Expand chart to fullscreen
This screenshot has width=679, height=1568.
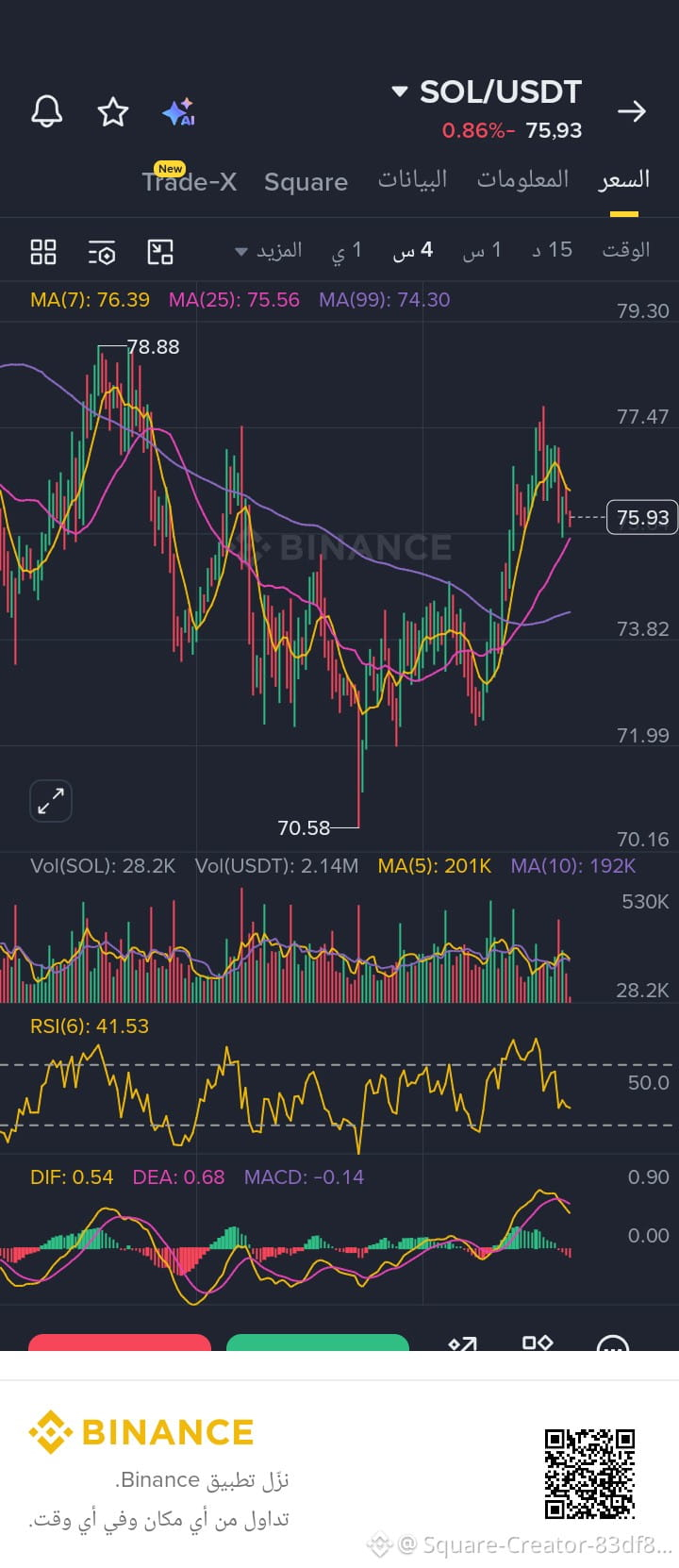coord(51,801)
